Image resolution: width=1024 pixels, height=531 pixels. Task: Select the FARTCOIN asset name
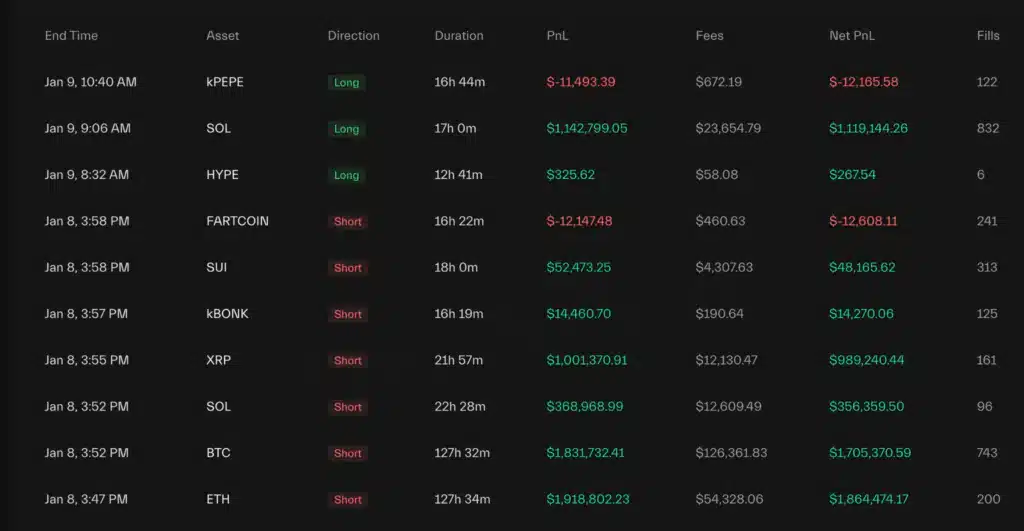pyautogui.click(x=237, y=221)
